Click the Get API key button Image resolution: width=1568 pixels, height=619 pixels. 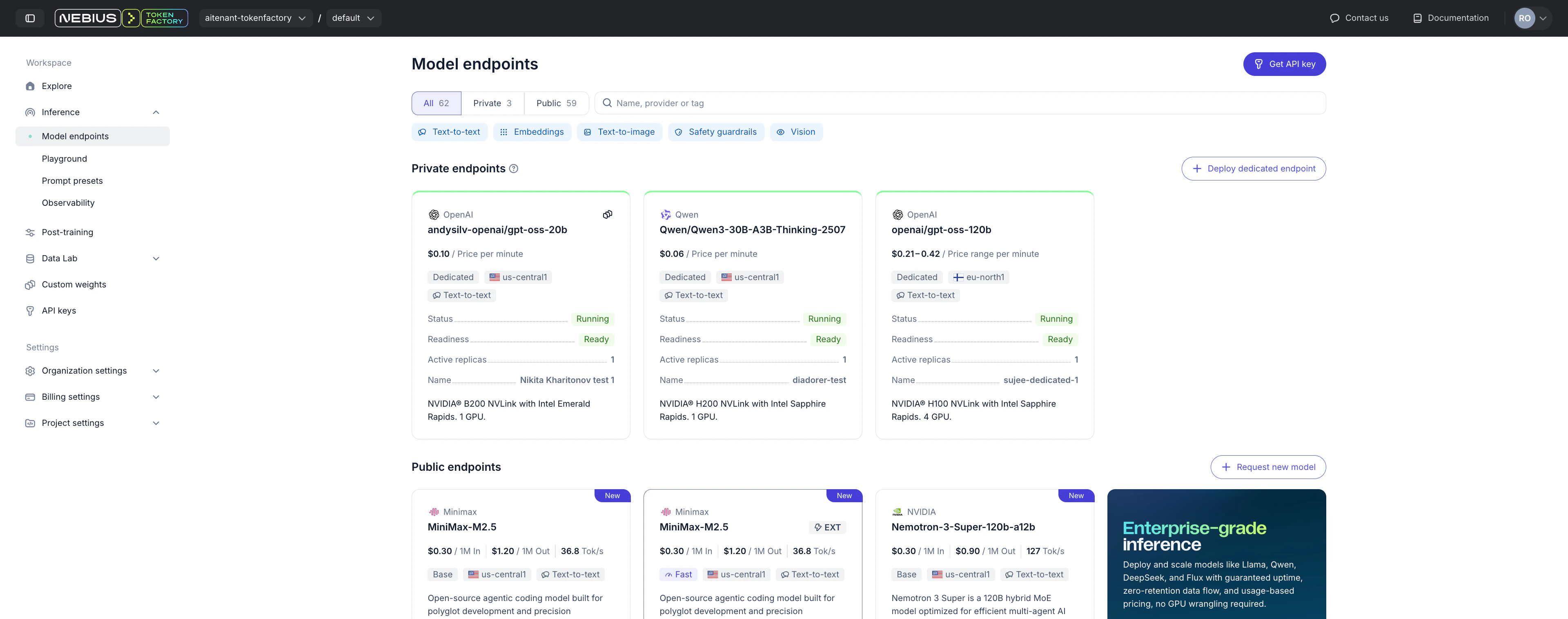[1284, 64]
